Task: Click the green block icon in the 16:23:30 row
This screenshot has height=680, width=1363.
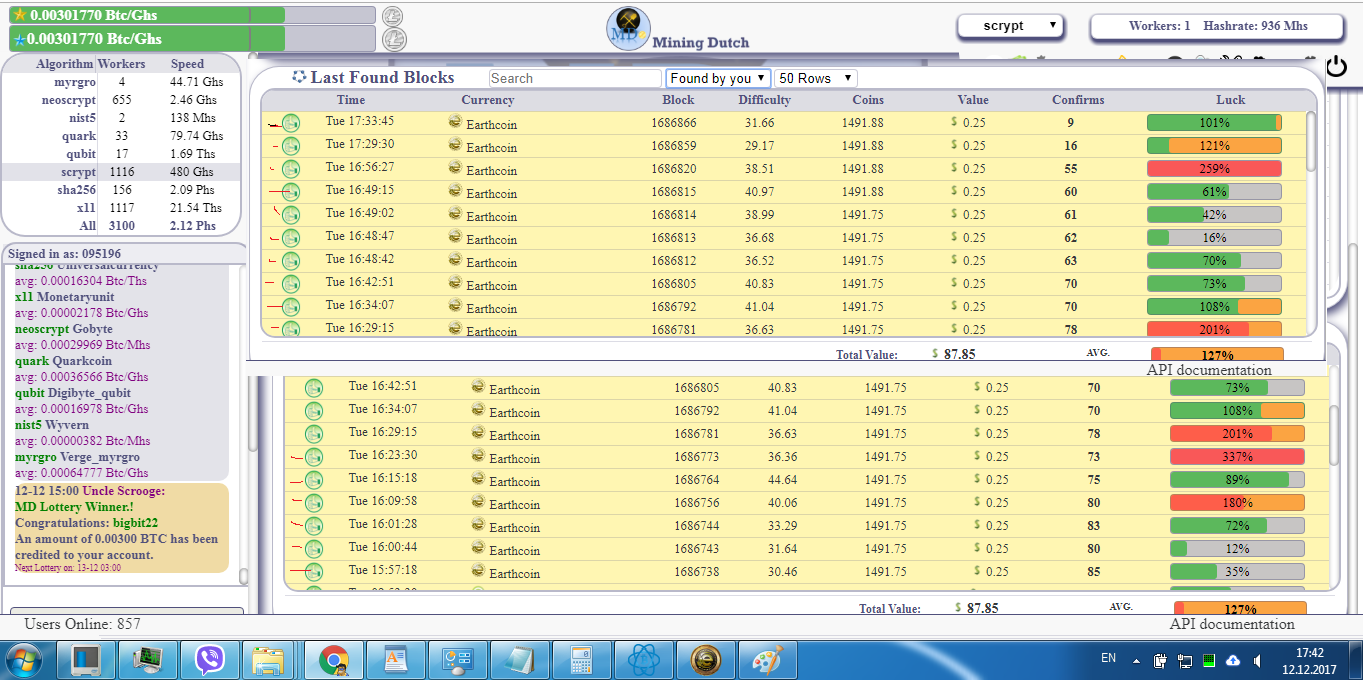Action: tap(314, 457)
